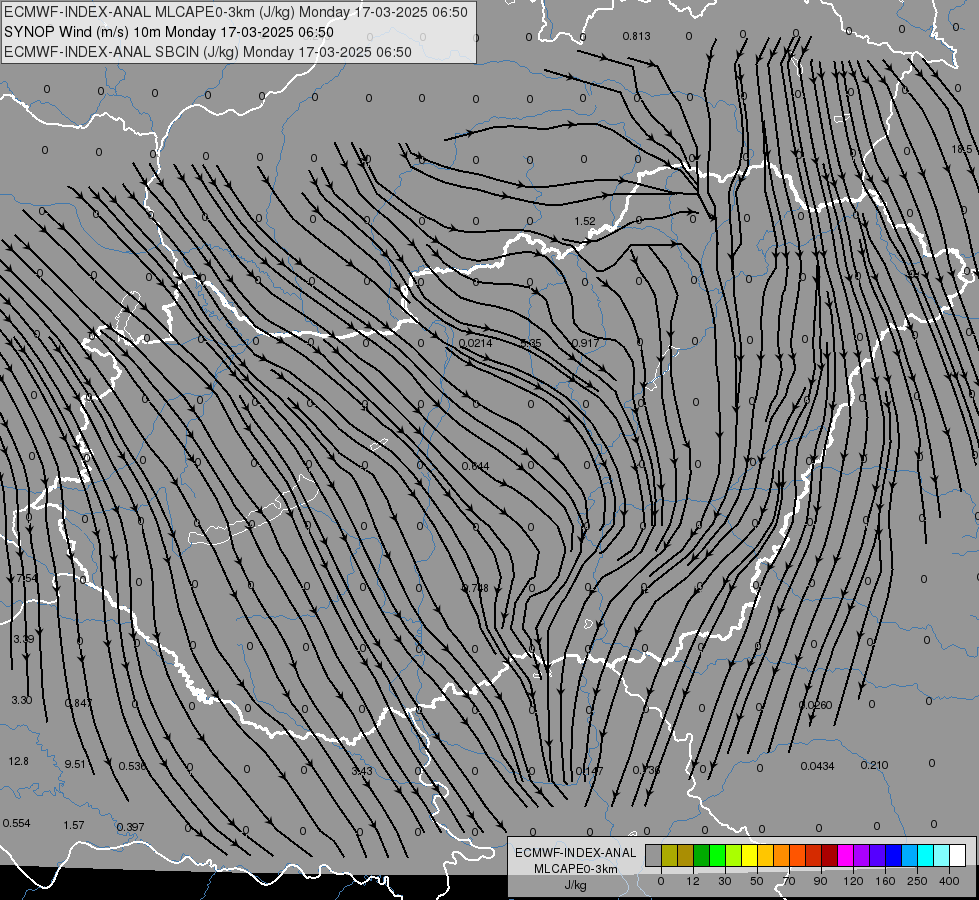
Task: Click the legend tick label 70
Action: (x=789, y=881)
